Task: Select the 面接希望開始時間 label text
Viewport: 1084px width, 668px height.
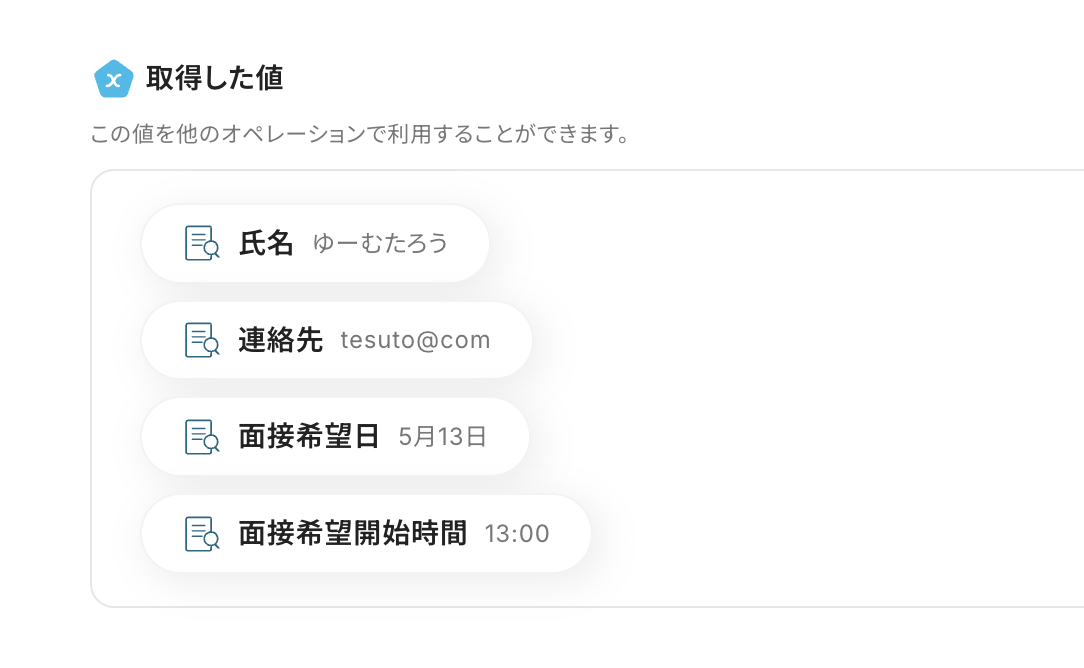Action: pos(352,533)
